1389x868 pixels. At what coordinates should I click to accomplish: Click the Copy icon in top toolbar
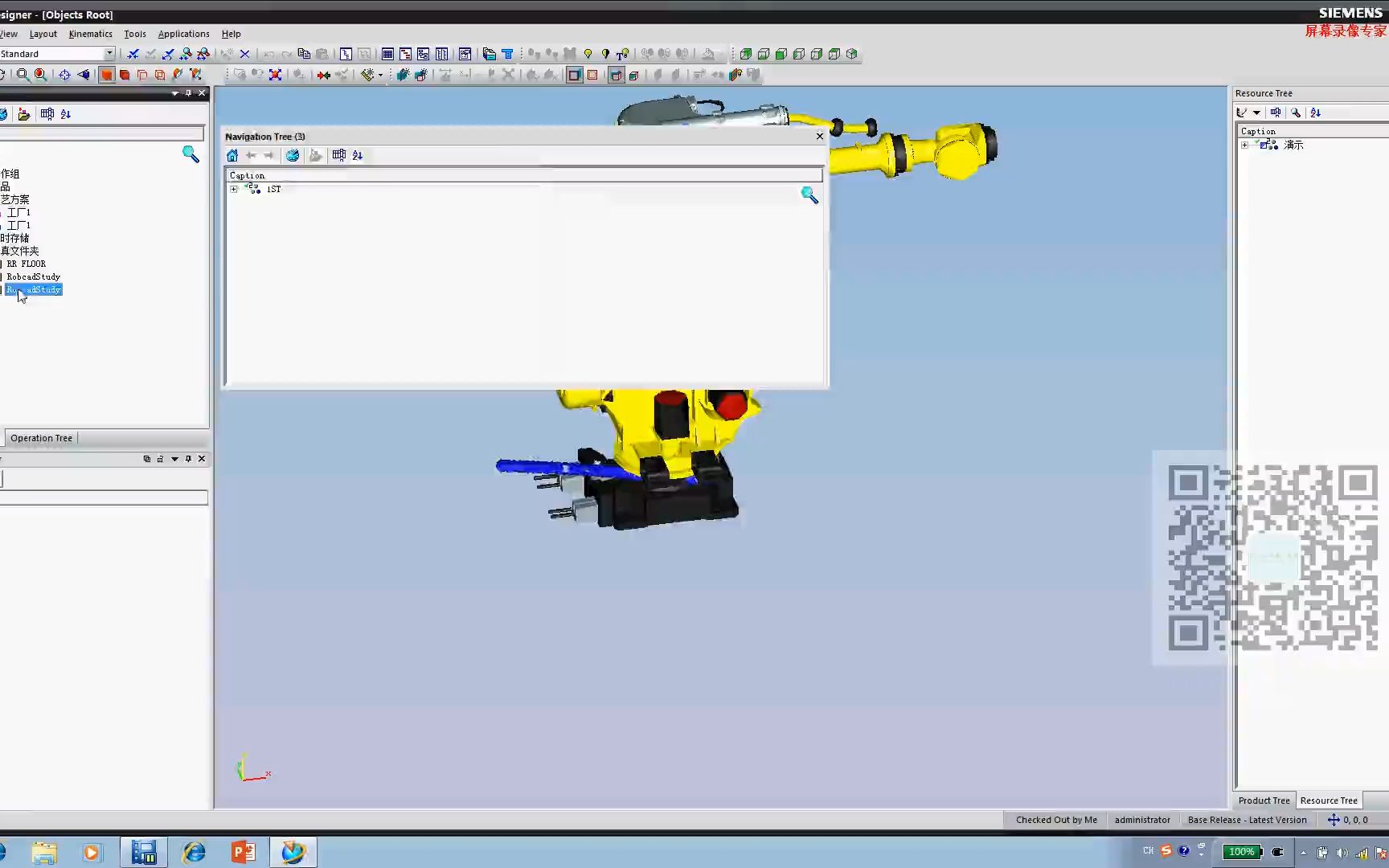pos(304,54)
